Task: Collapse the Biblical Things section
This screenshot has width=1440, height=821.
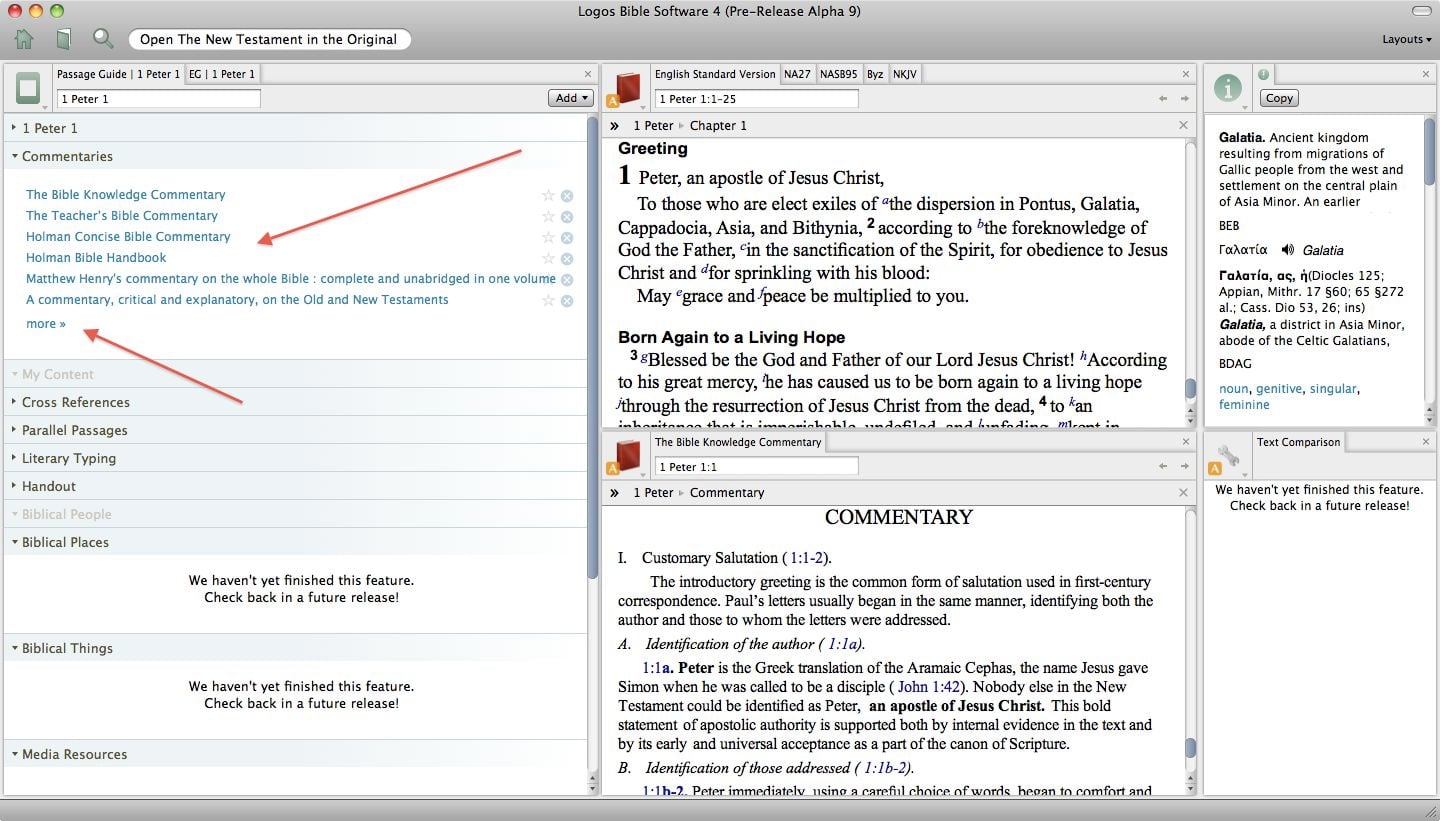Action: (x=15, y=648)
